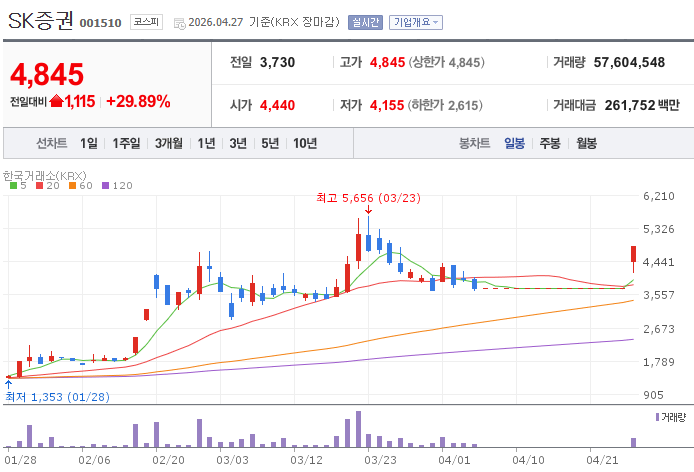This screenshot has width=694, height=472.
Task: Click the stock code 001510
Action: [100, 23]
